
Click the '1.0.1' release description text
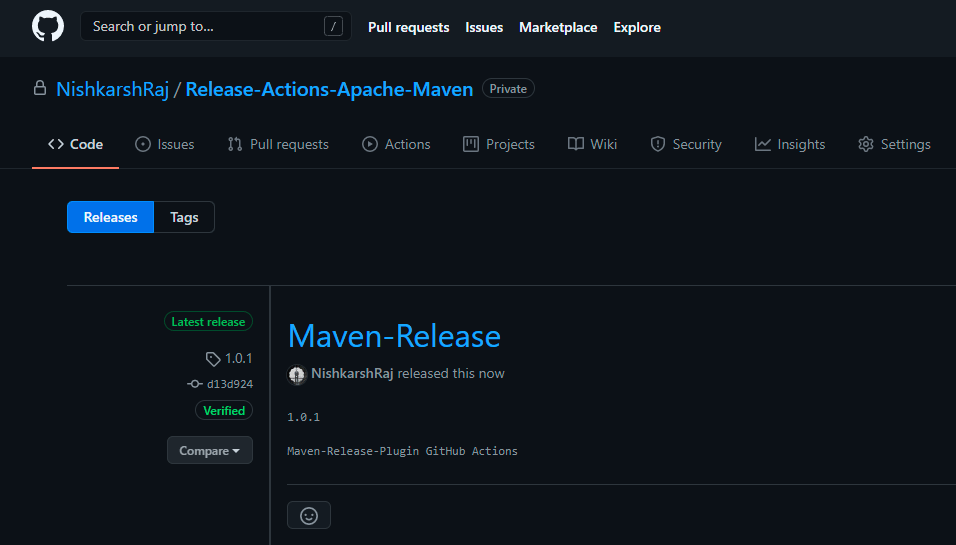pyautogui.click(x=304, y=417)
